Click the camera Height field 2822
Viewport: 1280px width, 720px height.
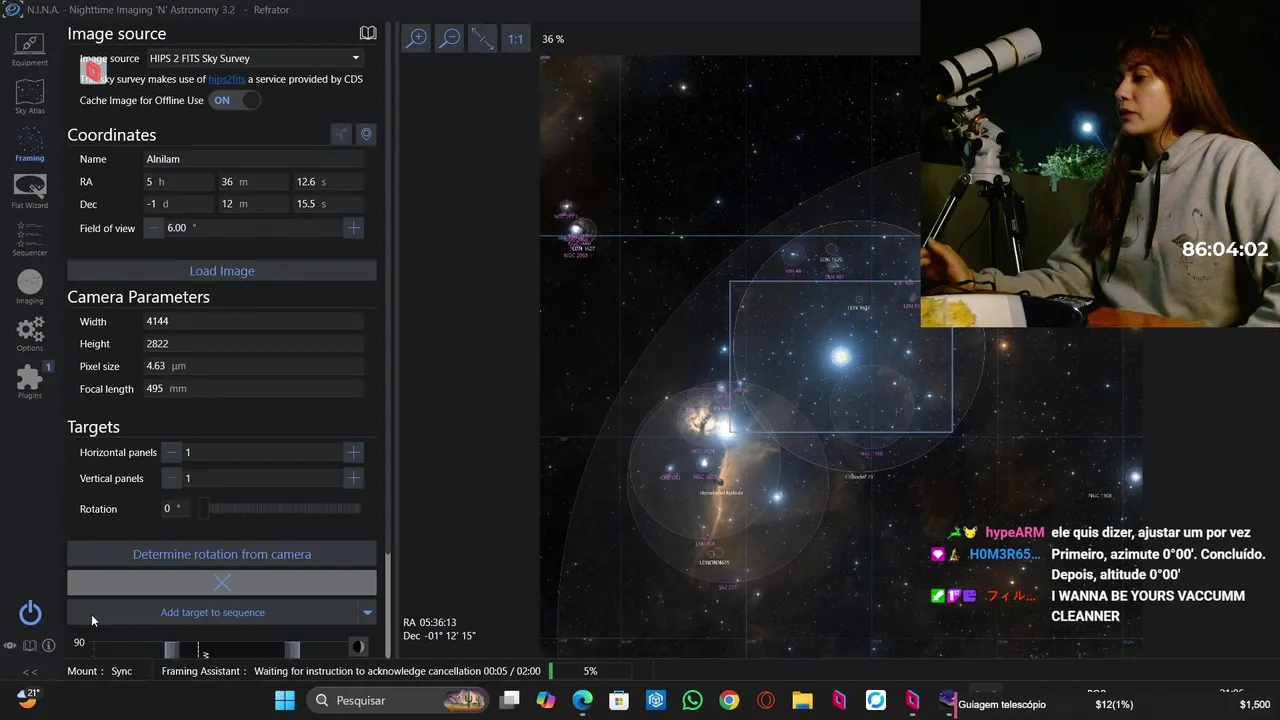click(x=254, y=344)
